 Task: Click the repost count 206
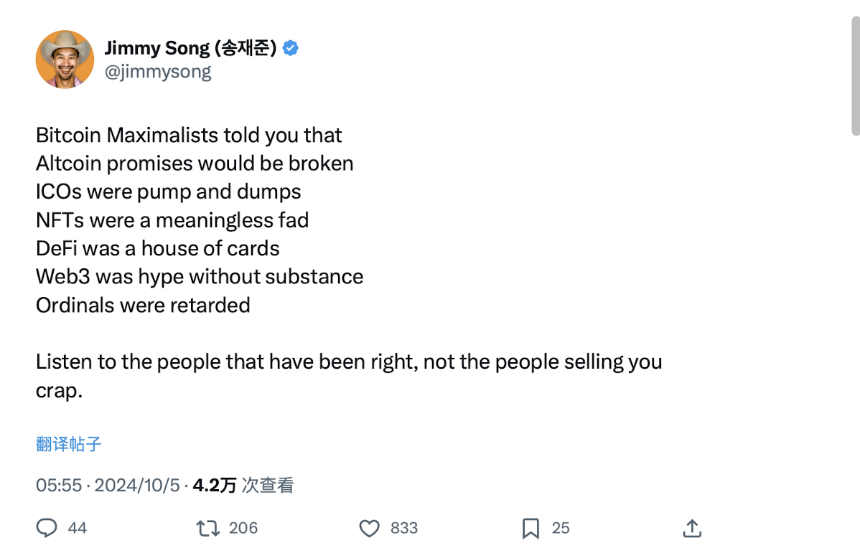243,528
